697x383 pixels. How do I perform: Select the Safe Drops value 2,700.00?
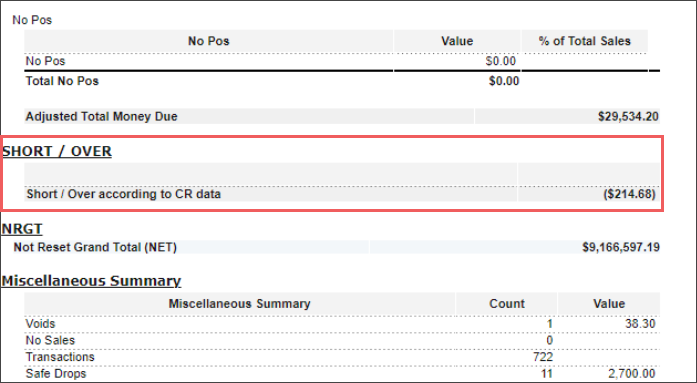[632, 374]
